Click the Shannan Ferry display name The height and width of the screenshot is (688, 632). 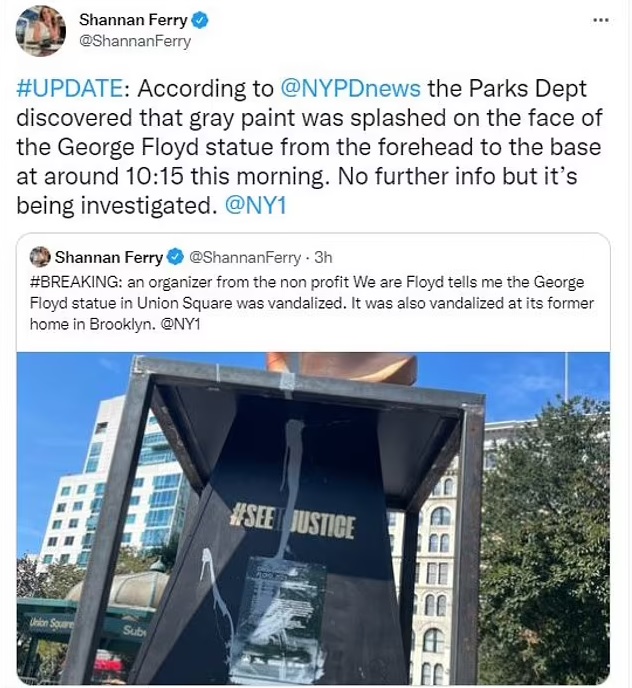click(133, 20)
